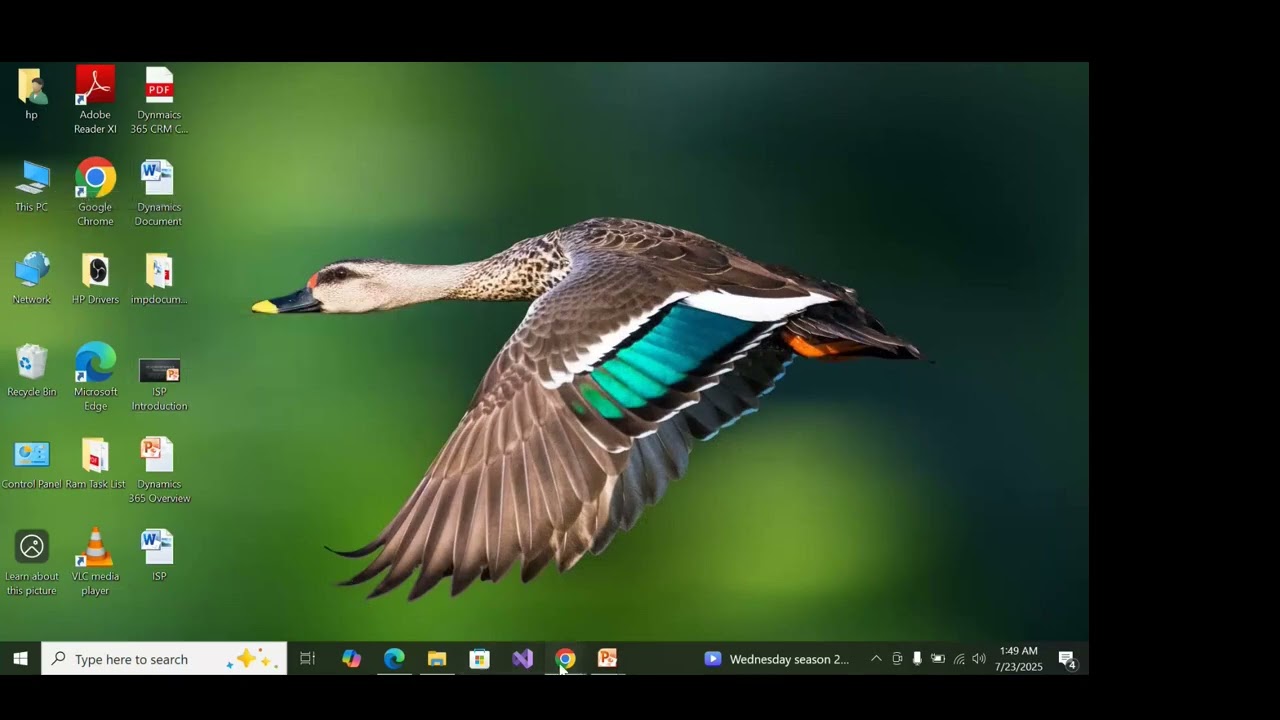Screen dimensions: 1280x720
Task: Select the impdocum... folder icon
Action: (159, 278)
